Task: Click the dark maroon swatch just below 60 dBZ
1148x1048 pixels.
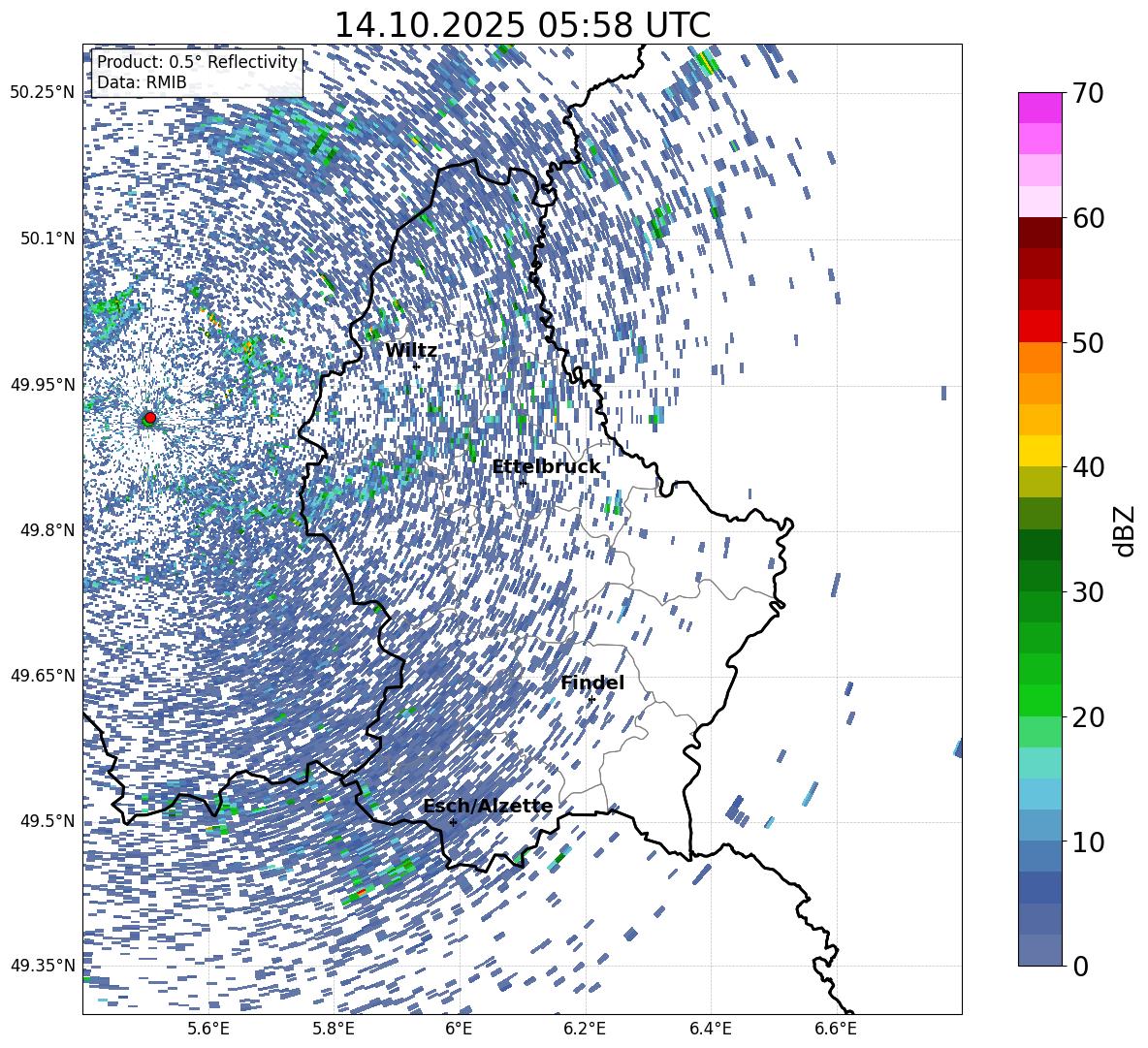Action: pos(1040,233)
